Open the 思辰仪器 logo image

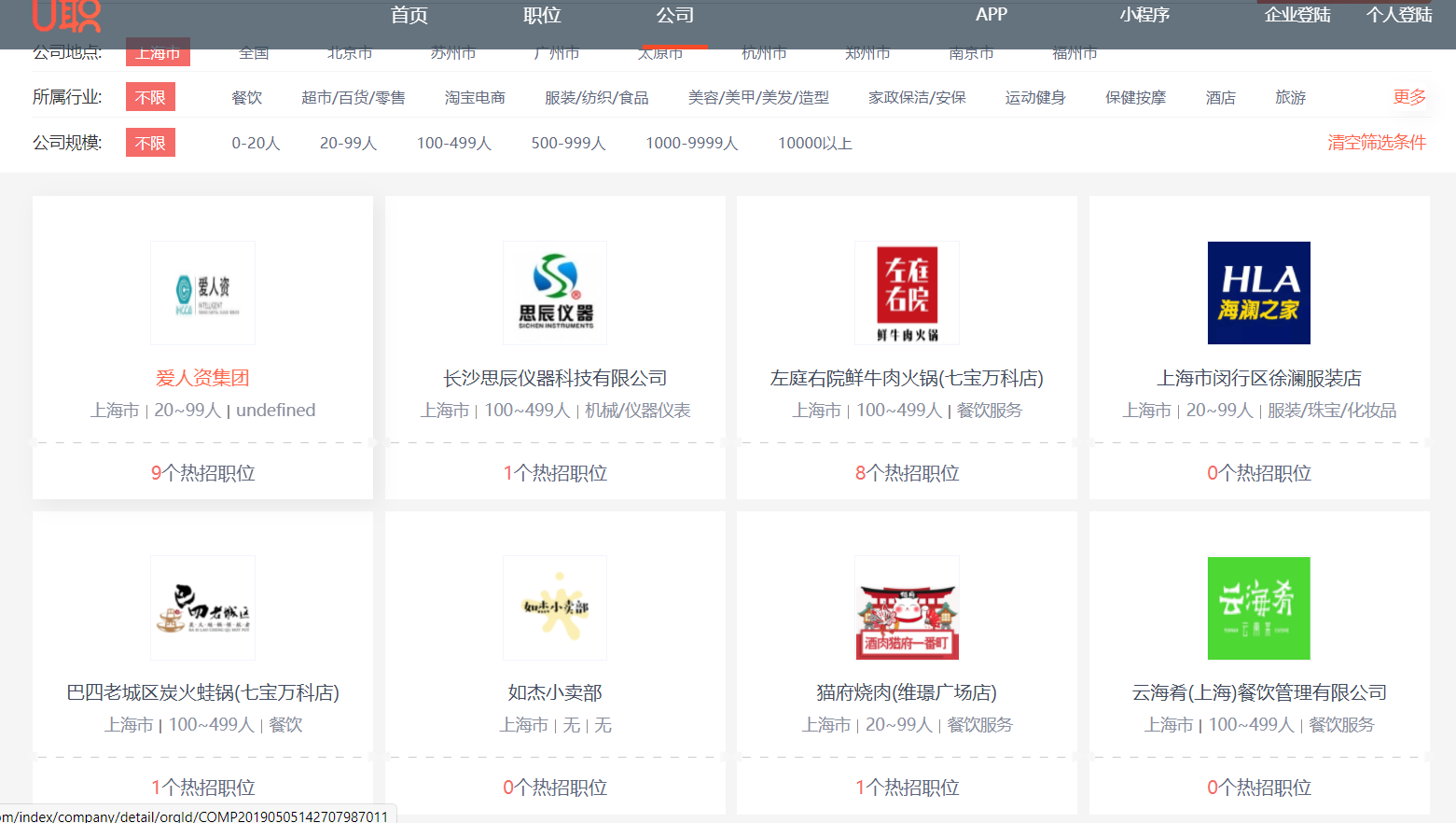pos(555,293)
